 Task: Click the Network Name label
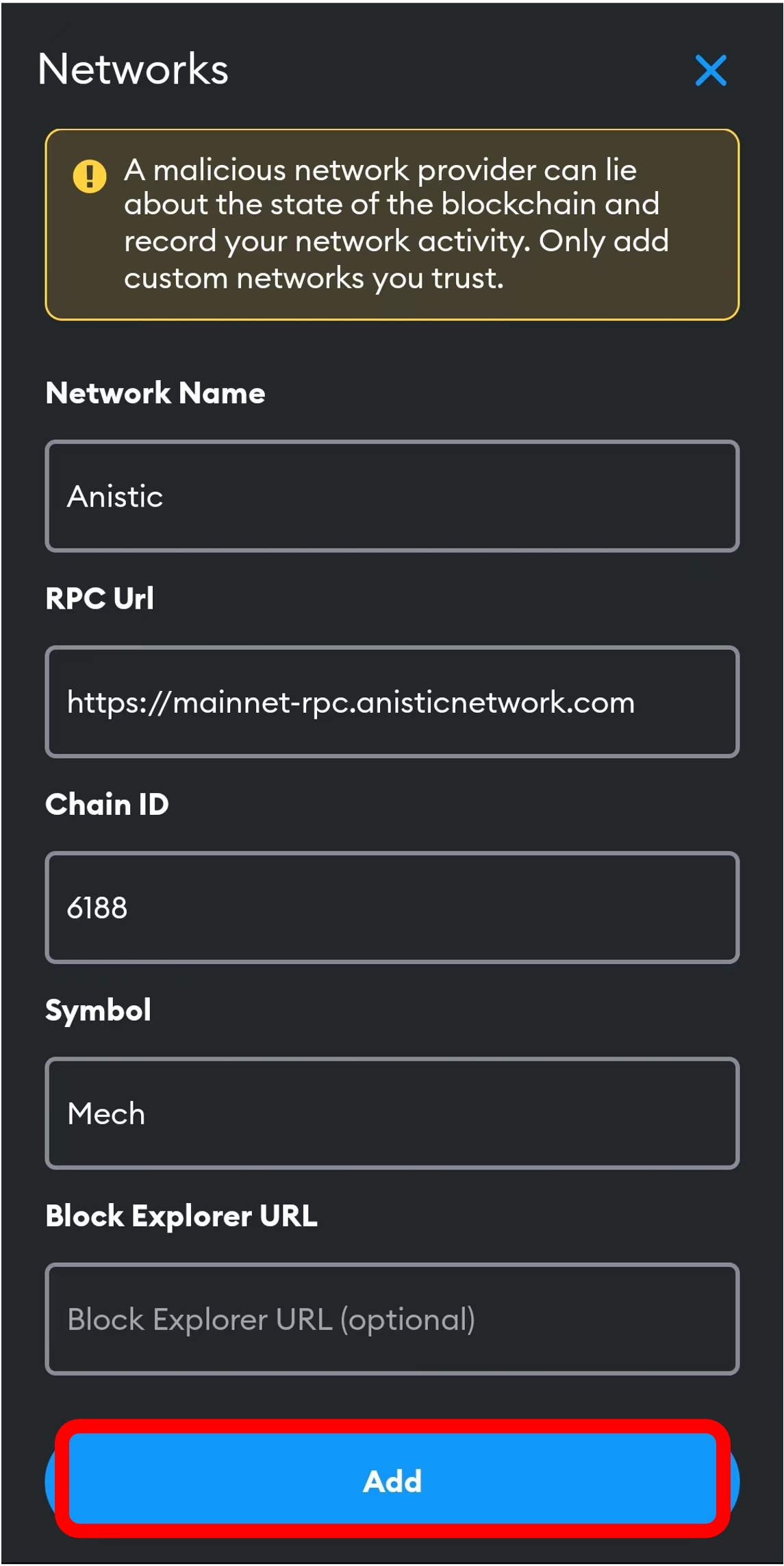[x=155, y=393]
